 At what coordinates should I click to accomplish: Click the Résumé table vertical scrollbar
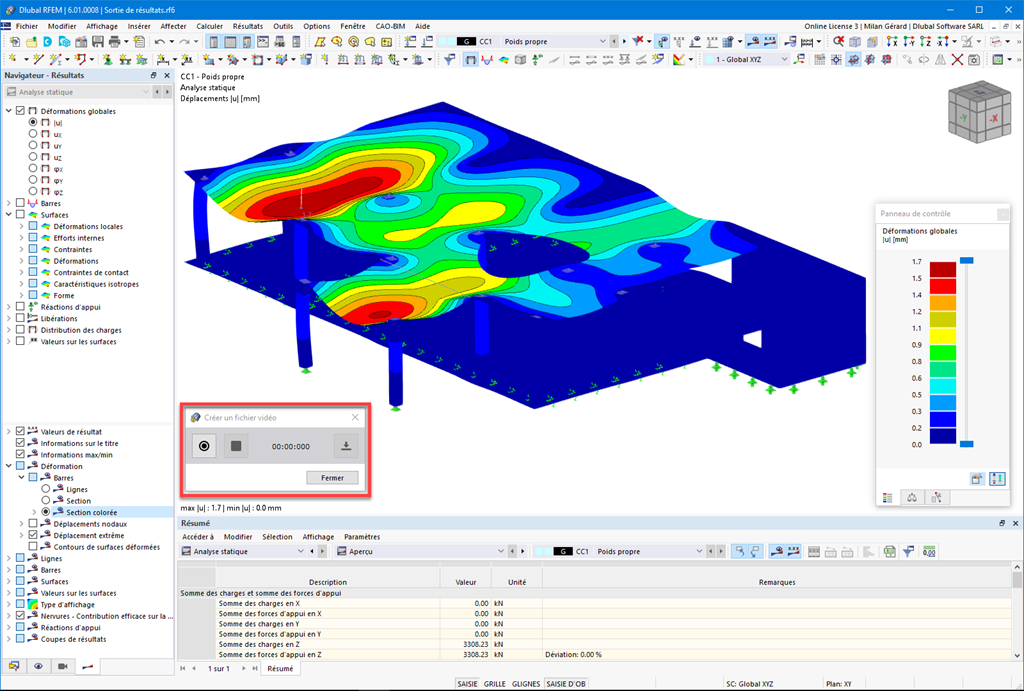[x=1017, y=611]
